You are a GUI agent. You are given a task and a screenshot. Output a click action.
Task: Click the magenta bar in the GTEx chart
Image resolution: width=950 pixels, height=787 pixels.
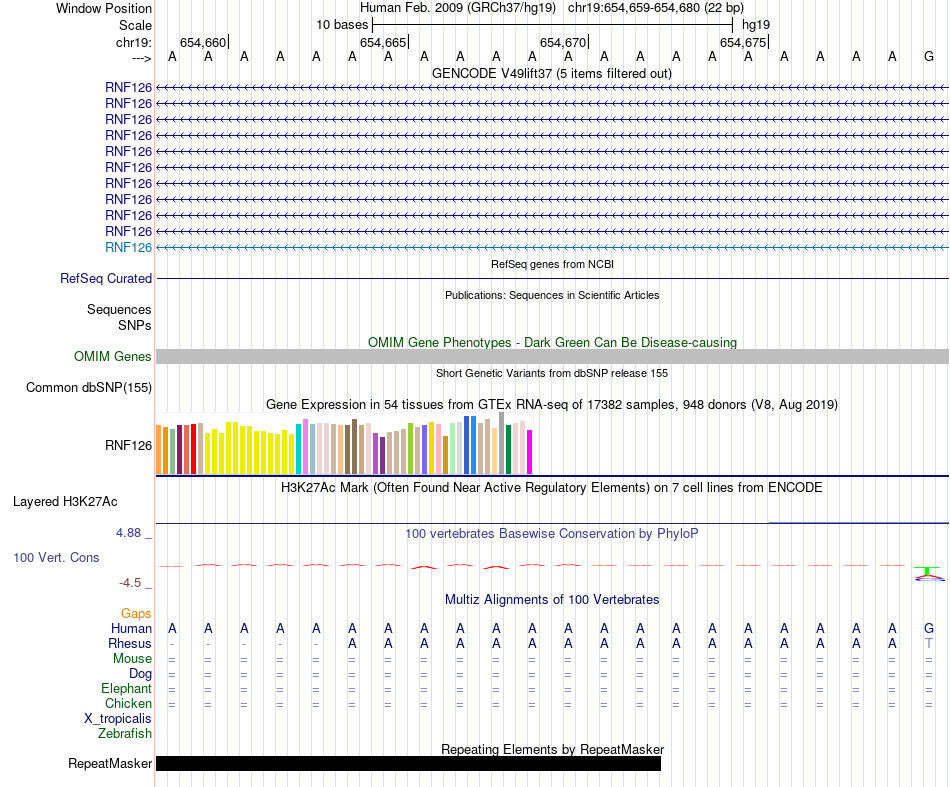530,452
